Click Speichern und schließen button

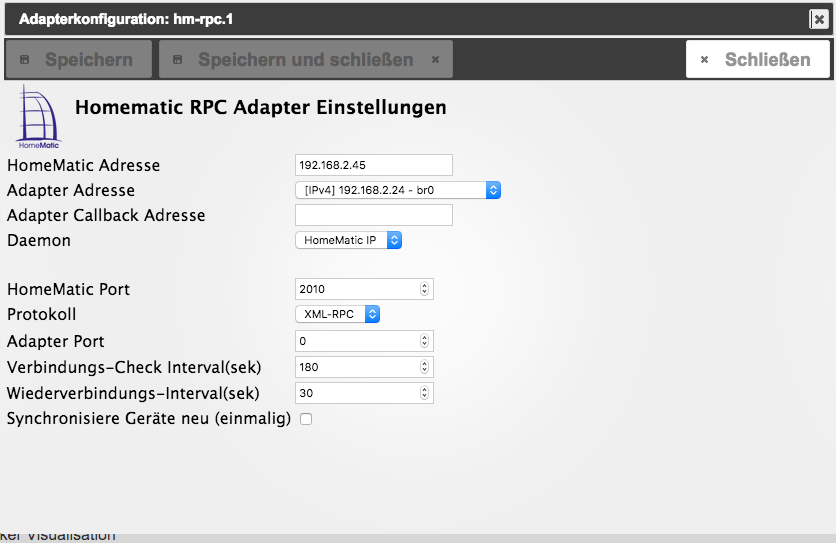pos(306,59)
